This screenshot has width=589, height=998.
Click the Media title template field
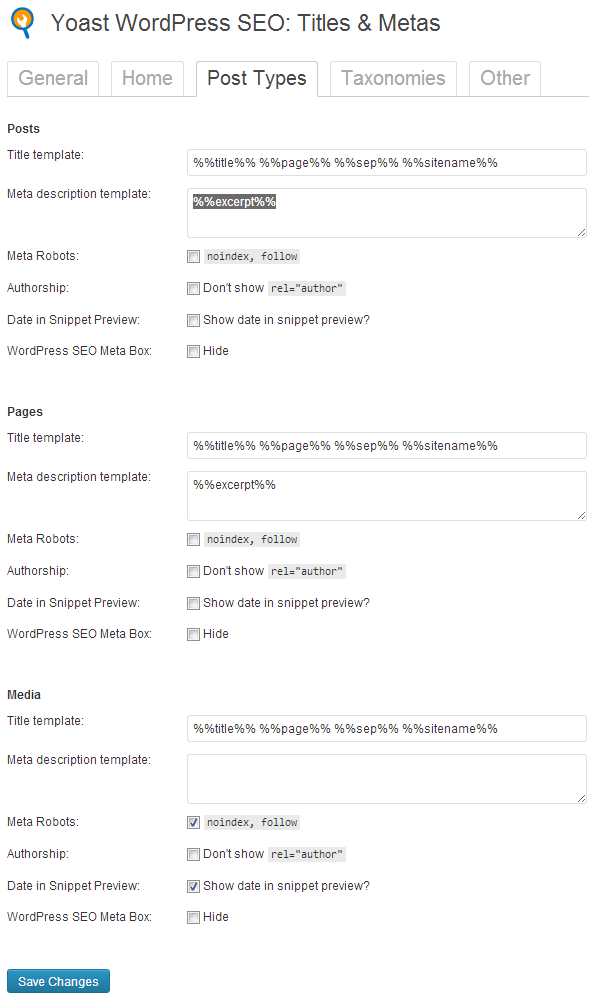pyautogui.click(x=387, y=729)
